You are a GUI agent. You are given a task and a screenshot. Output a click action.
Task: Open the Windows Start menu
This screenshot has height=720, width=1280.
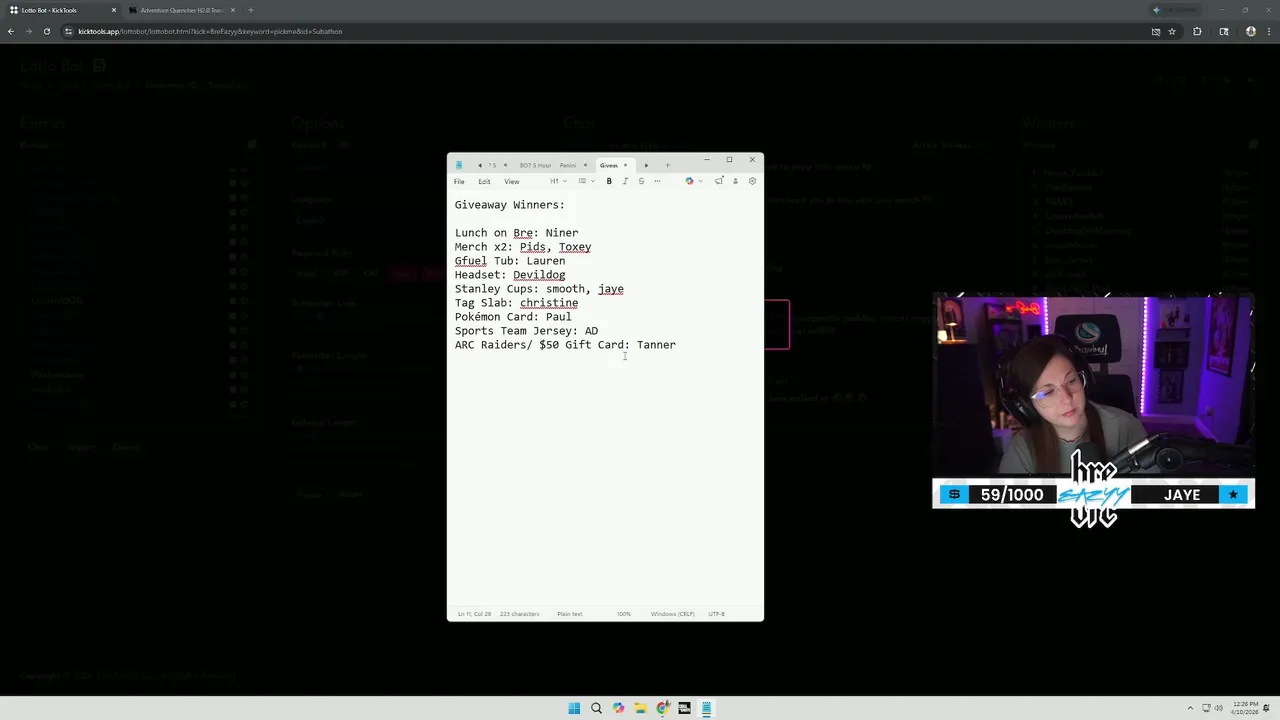pos(574,708)
